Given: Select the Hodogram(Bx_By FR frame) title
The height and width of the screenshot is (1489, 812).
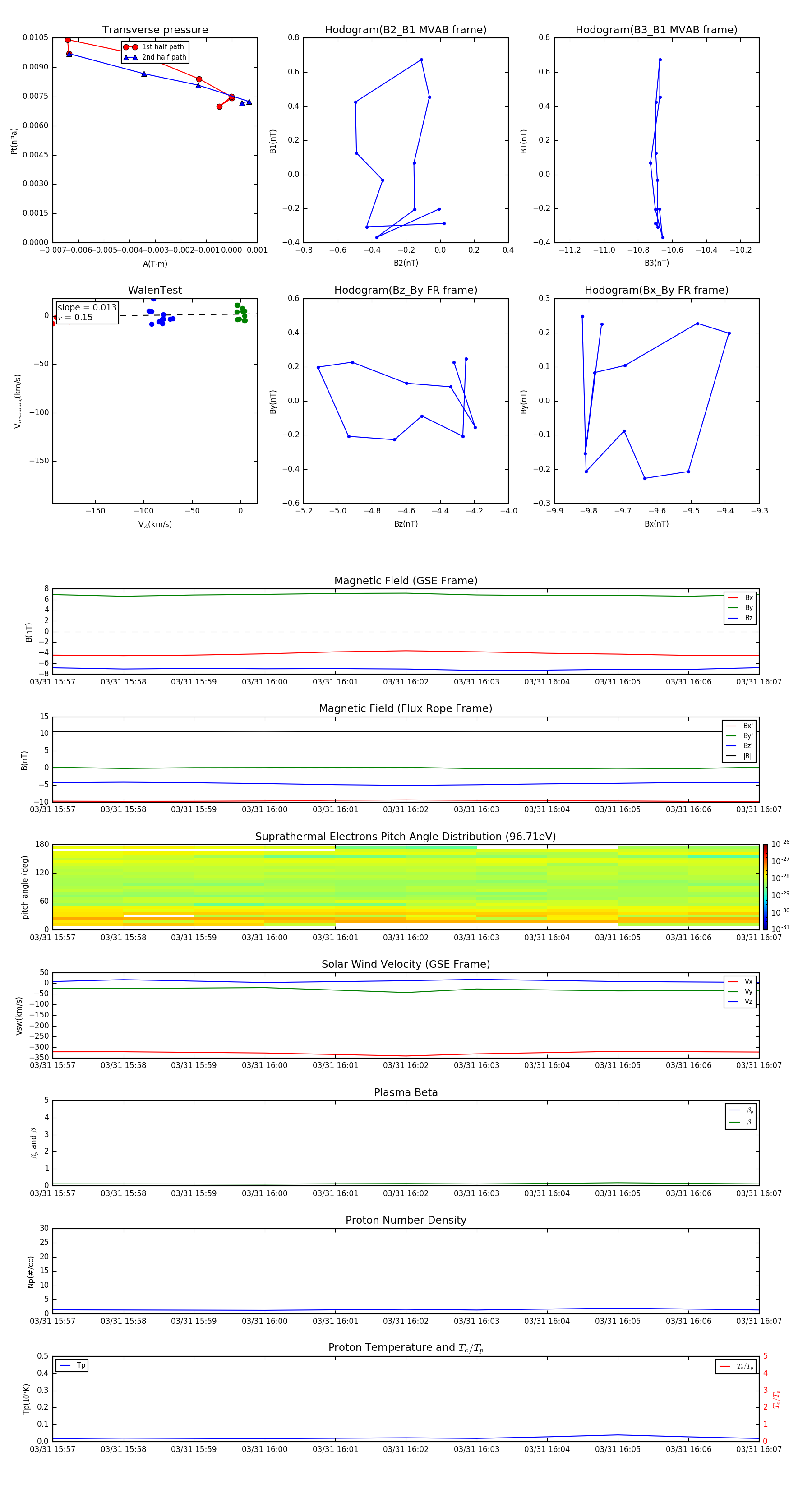Looking at the screenshot, I should (656, 290).
